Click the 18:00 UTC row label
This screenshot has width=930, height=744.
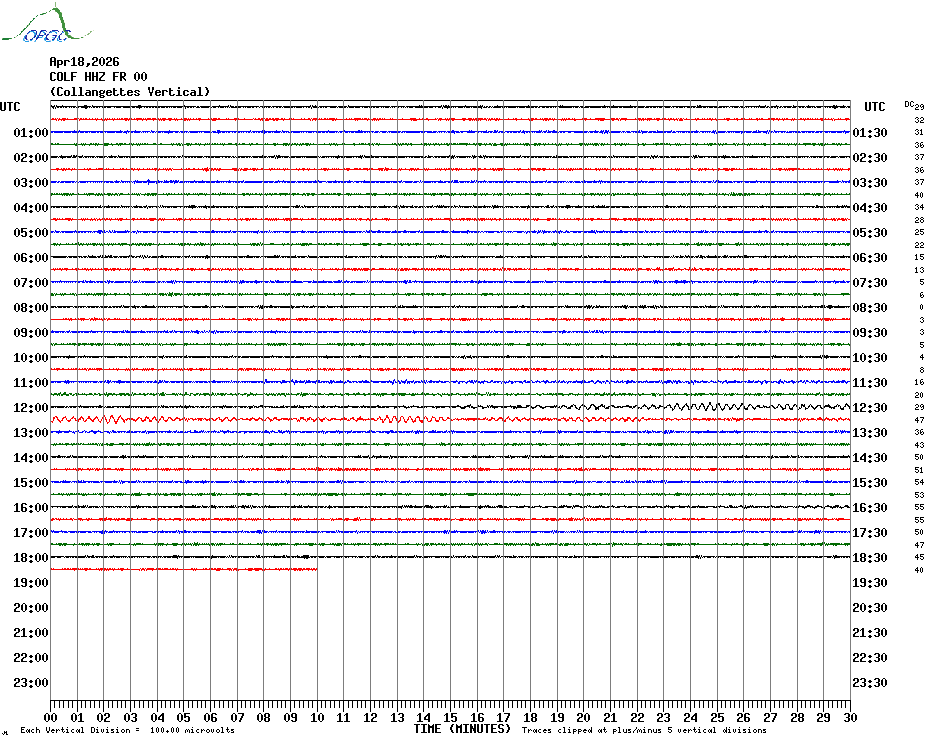[31, 558]
